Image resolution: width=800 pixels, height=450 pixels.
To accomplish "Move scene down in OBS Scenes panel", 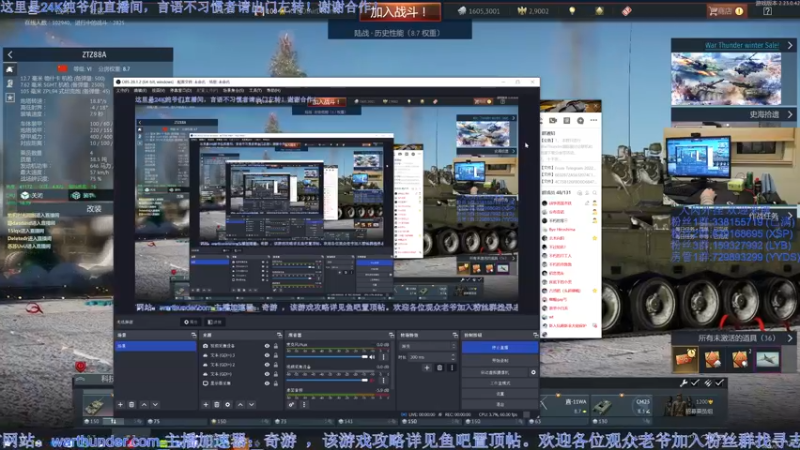I will (155, 405).
